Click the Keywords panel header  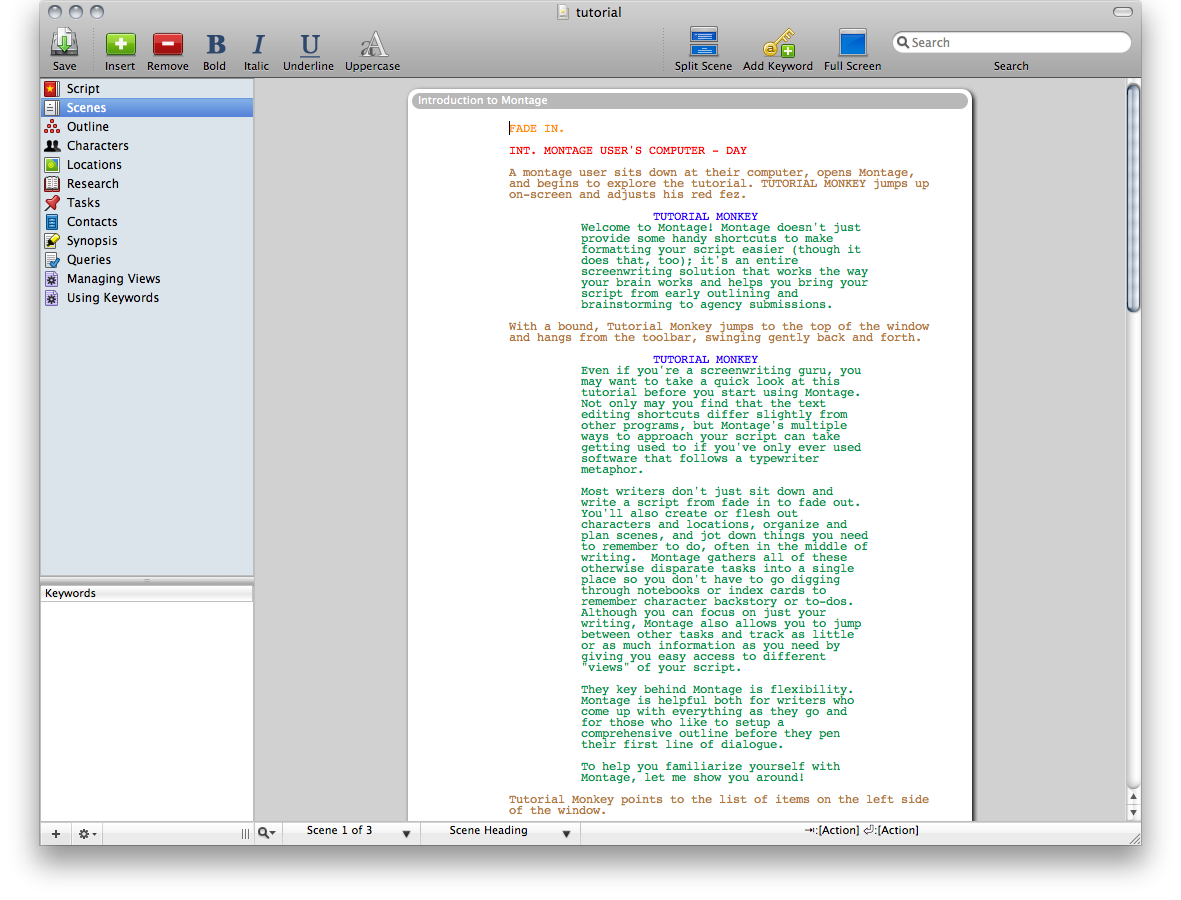147,593
